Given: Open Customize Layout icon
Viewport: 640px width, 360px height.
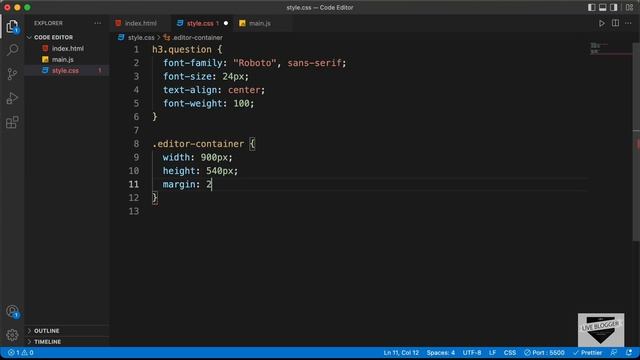Looking at the screenshot, I should [x=629, y=7].
